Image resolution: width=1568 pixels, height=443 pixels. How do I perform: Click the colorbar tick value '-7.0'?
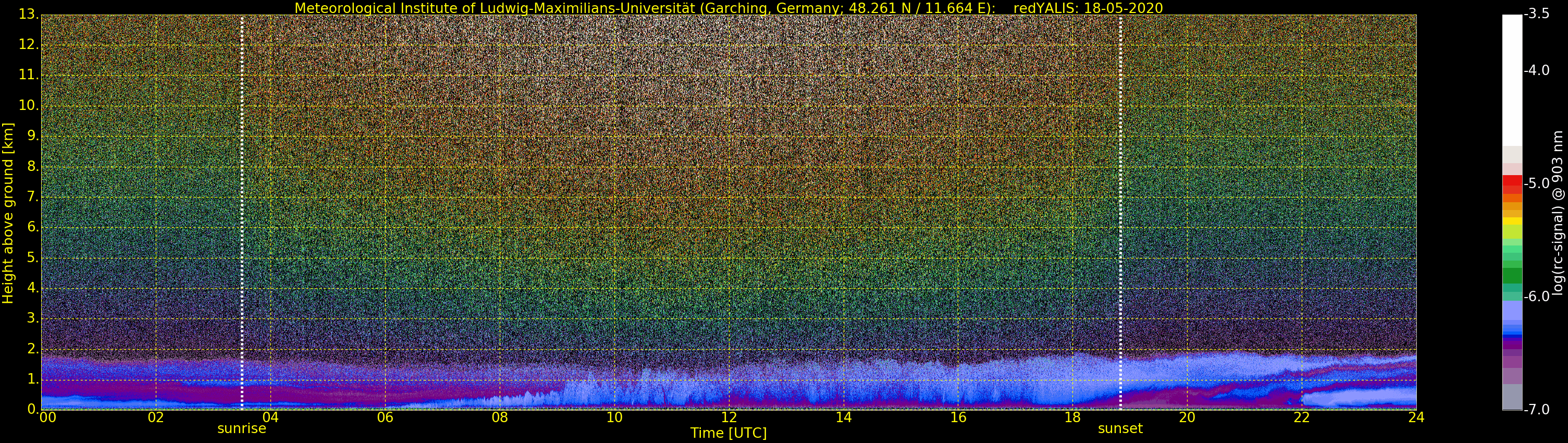point(1537,410)
